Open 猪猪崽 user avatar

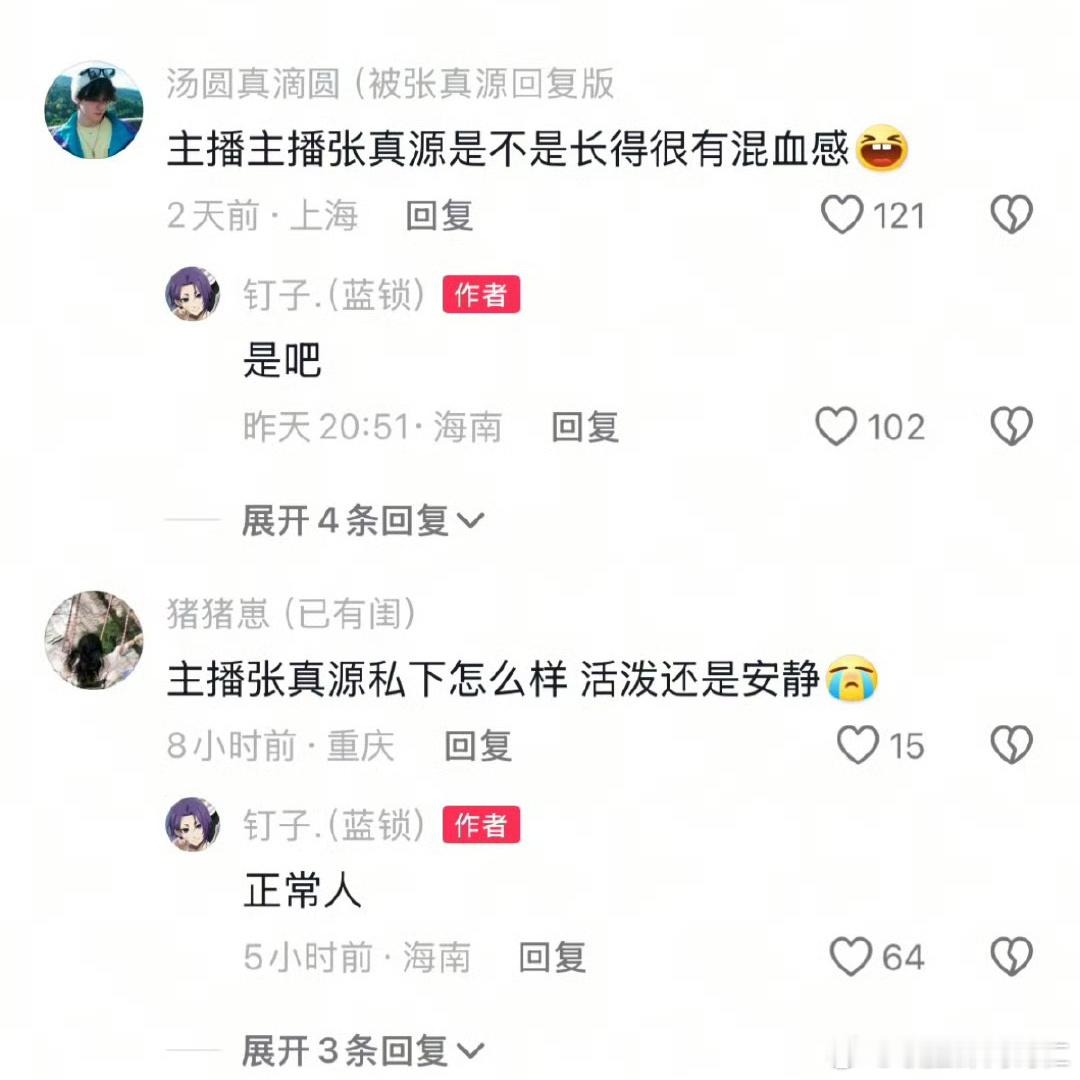(x=94, y=640)
